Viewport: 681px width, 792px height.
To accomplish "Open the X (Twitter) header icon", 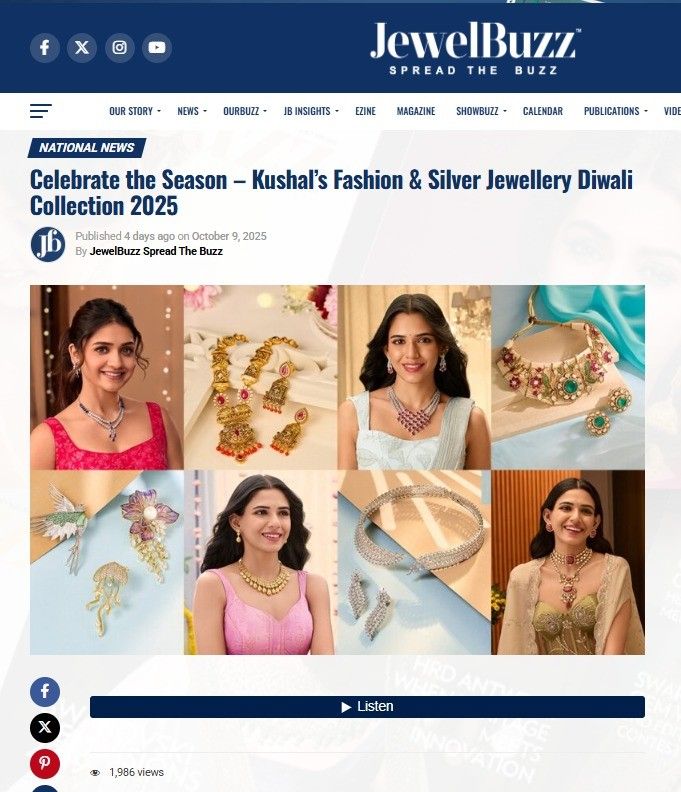I will tap(82, 47).
